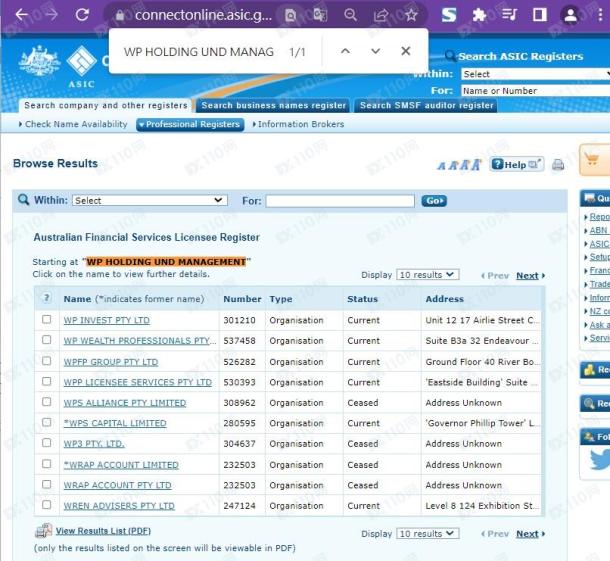610x561 pixels.
Task: Go to next find-in-page match
Action: coord(375,51)
